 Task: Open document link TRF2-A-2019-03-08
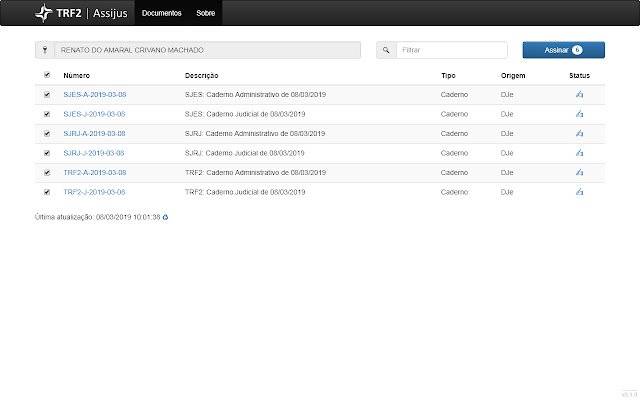pos(95,173)
